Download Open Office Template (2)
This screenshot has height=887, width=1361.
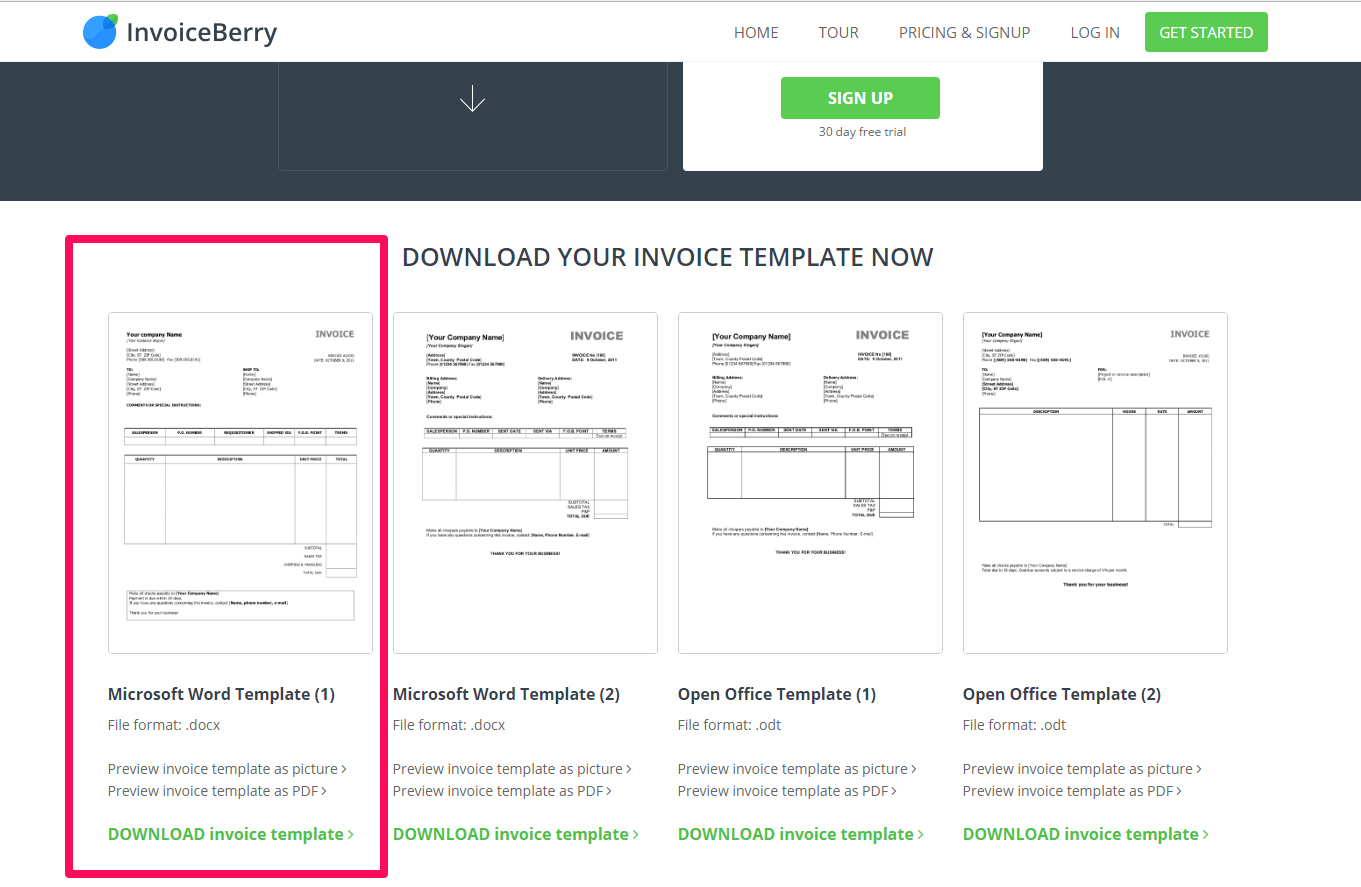pyautogui.click(x=1085, y=834)
